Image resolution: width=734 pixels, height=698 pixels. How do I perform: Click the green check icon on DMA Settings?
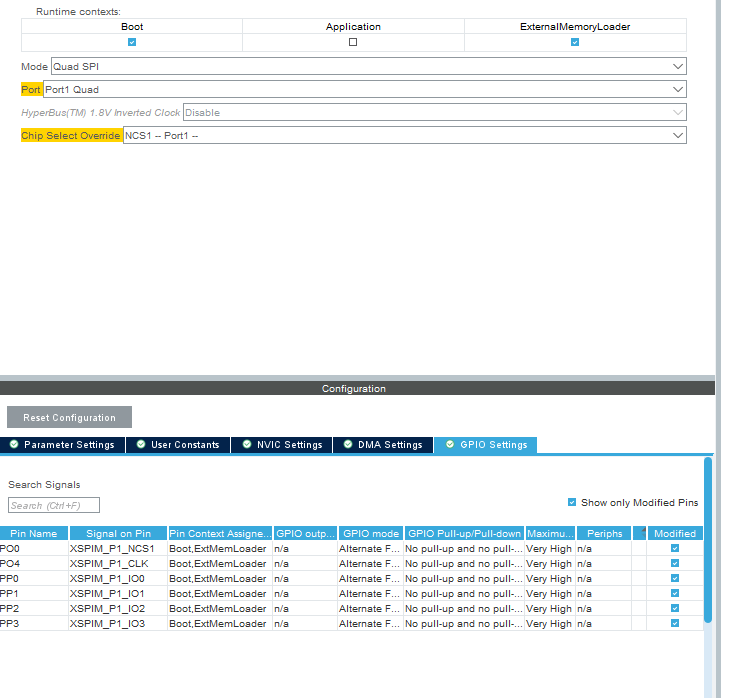pyautogui.click(x=348, y=444)
